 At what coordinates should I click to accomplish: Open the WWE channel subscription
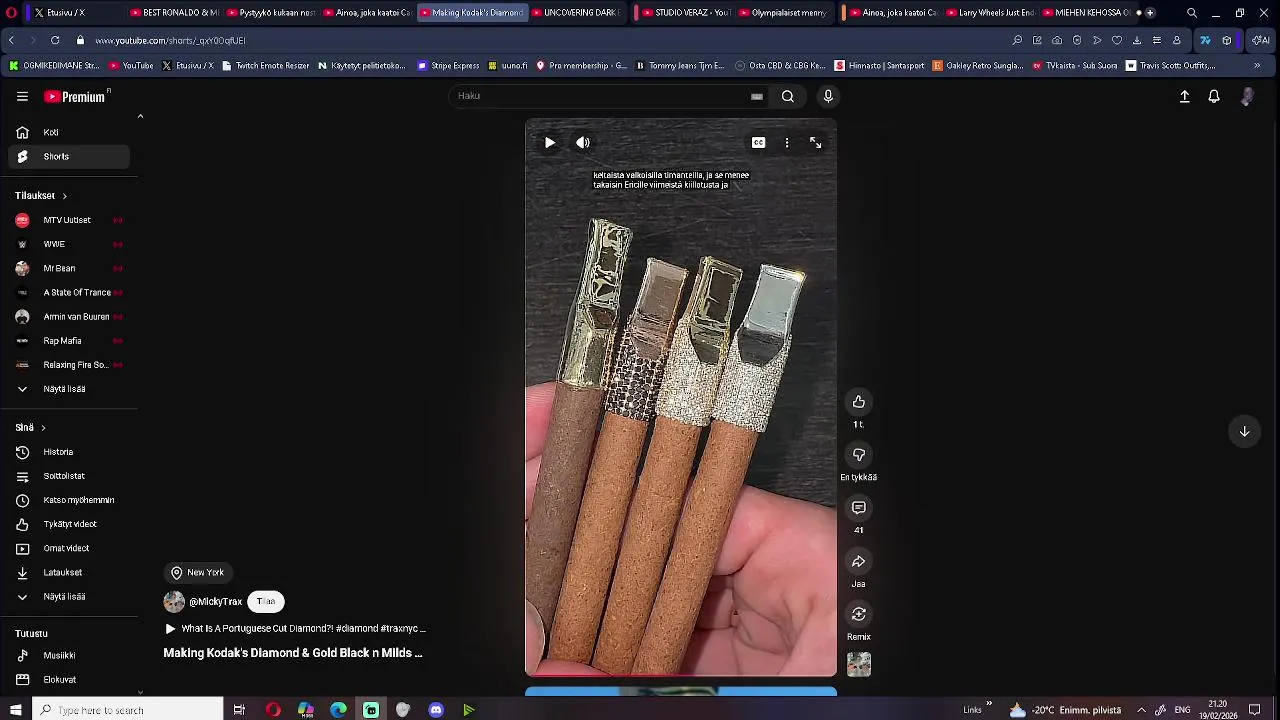(69, 244)
